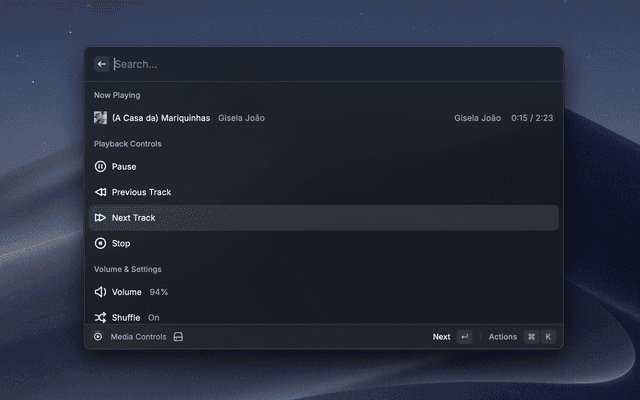This screenshot has width=640, height=400.
Task: Select the Next Track menu entry
Action: coord(324,218)
